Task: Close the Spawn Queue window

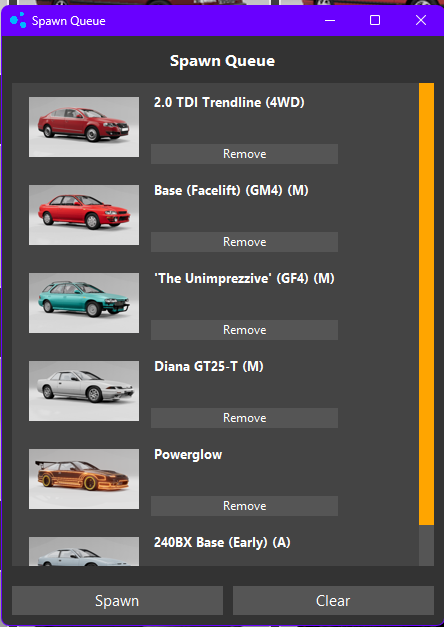Action: point(421,20)
